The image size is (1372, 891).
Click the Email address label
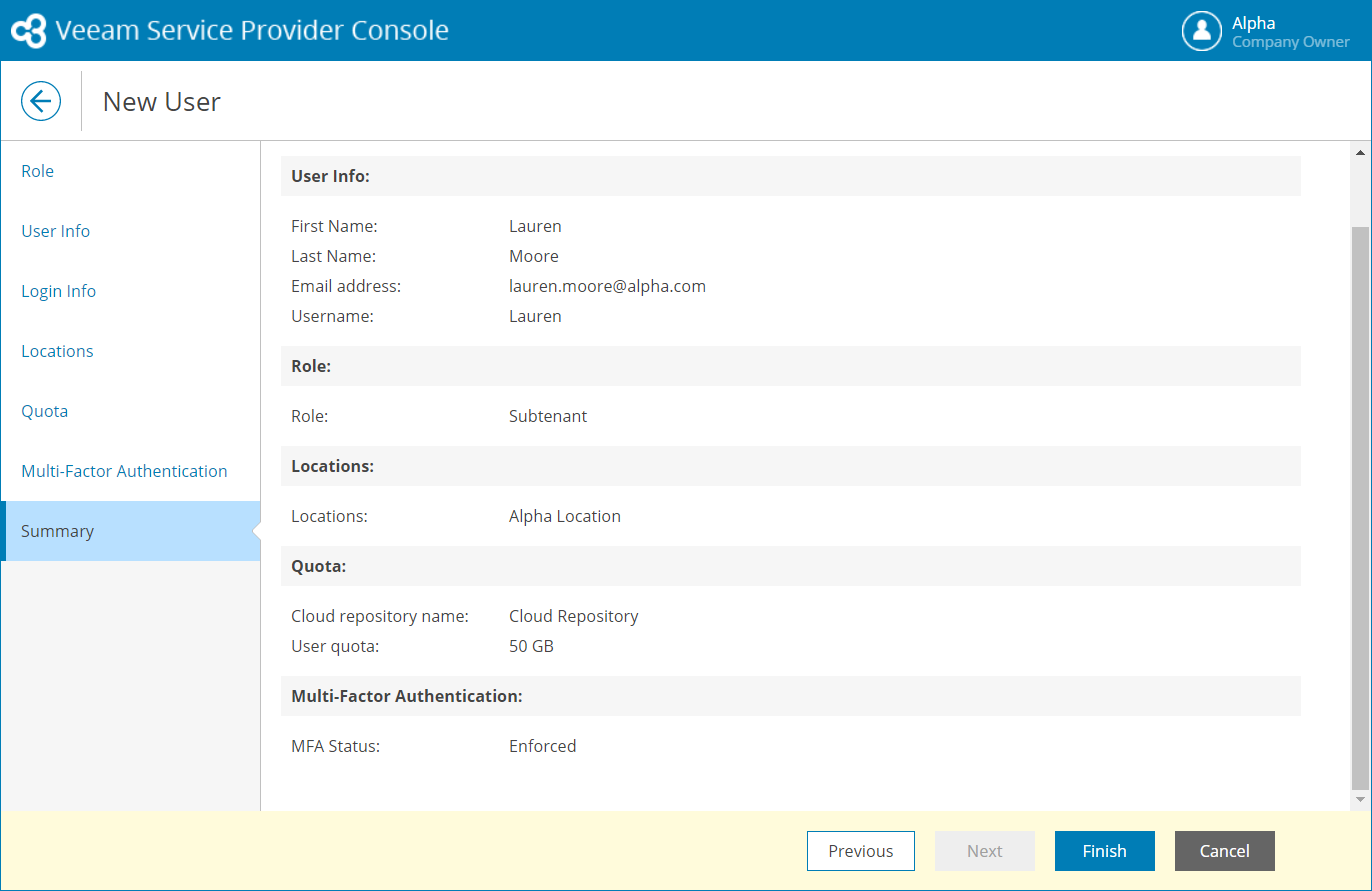click(x=346, y=286)
